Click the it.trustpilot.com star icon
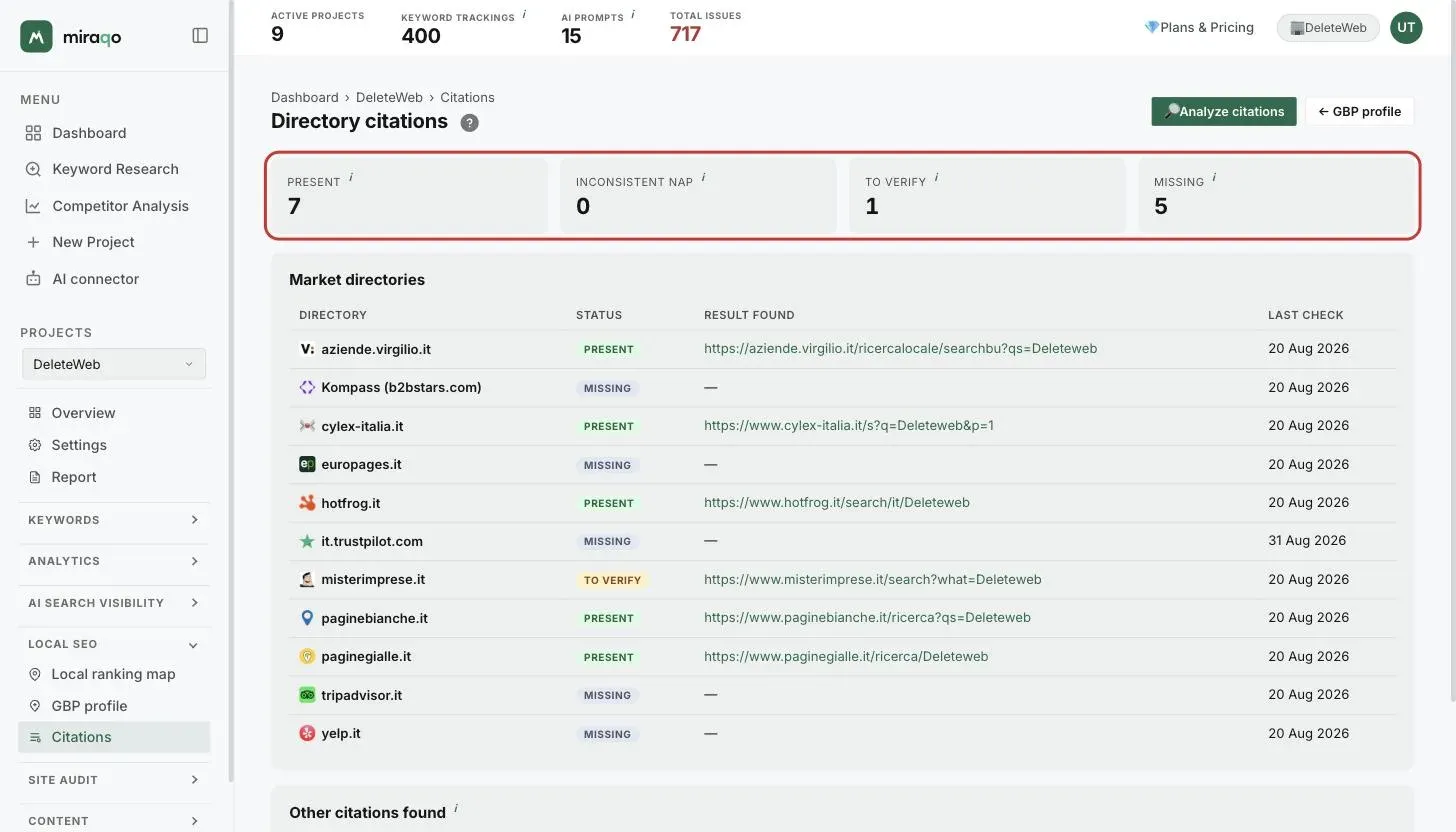This screenshot has height=832, width=1456. (307, 541)
